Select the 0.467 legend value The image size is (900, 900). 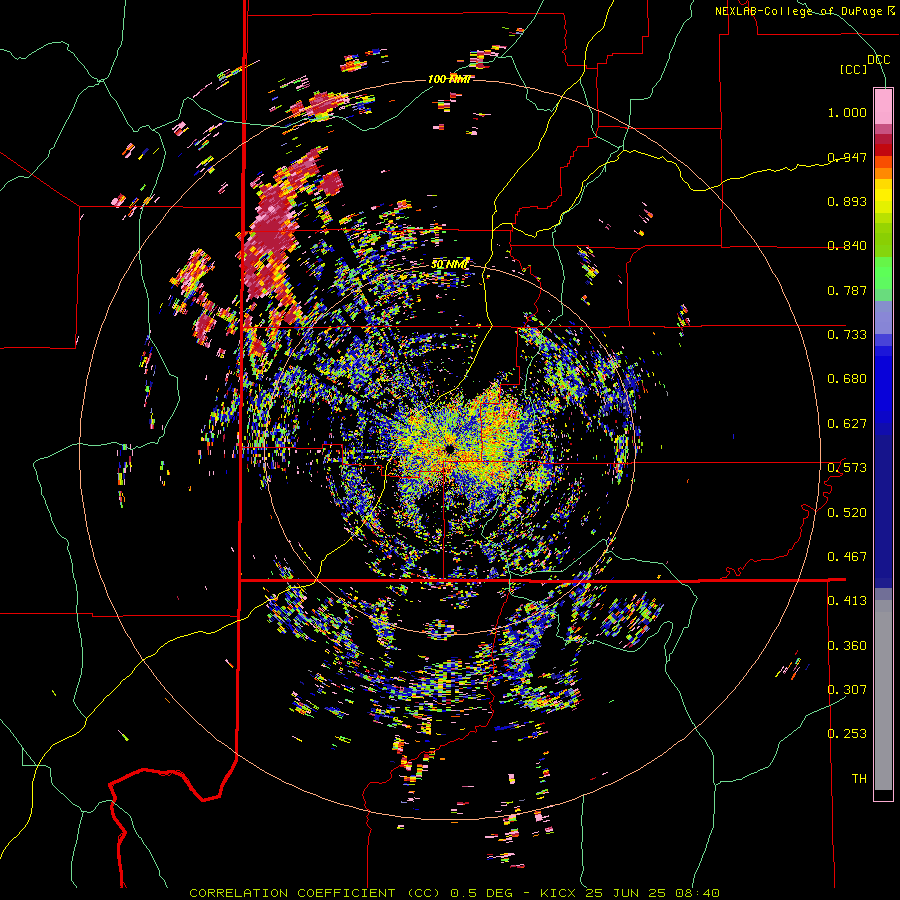(847, 557)
